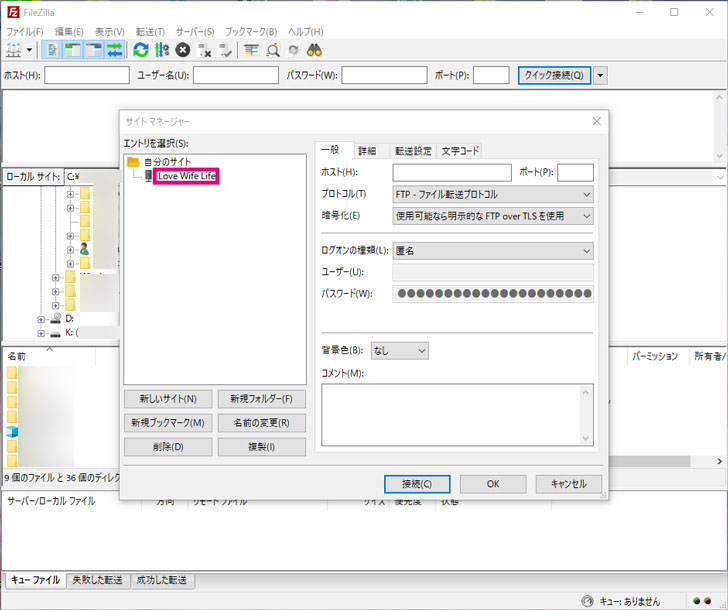Open the プロトコル dropdown in Site Manager
Viewport: 728px width, 610px height.
click(493, 194)
